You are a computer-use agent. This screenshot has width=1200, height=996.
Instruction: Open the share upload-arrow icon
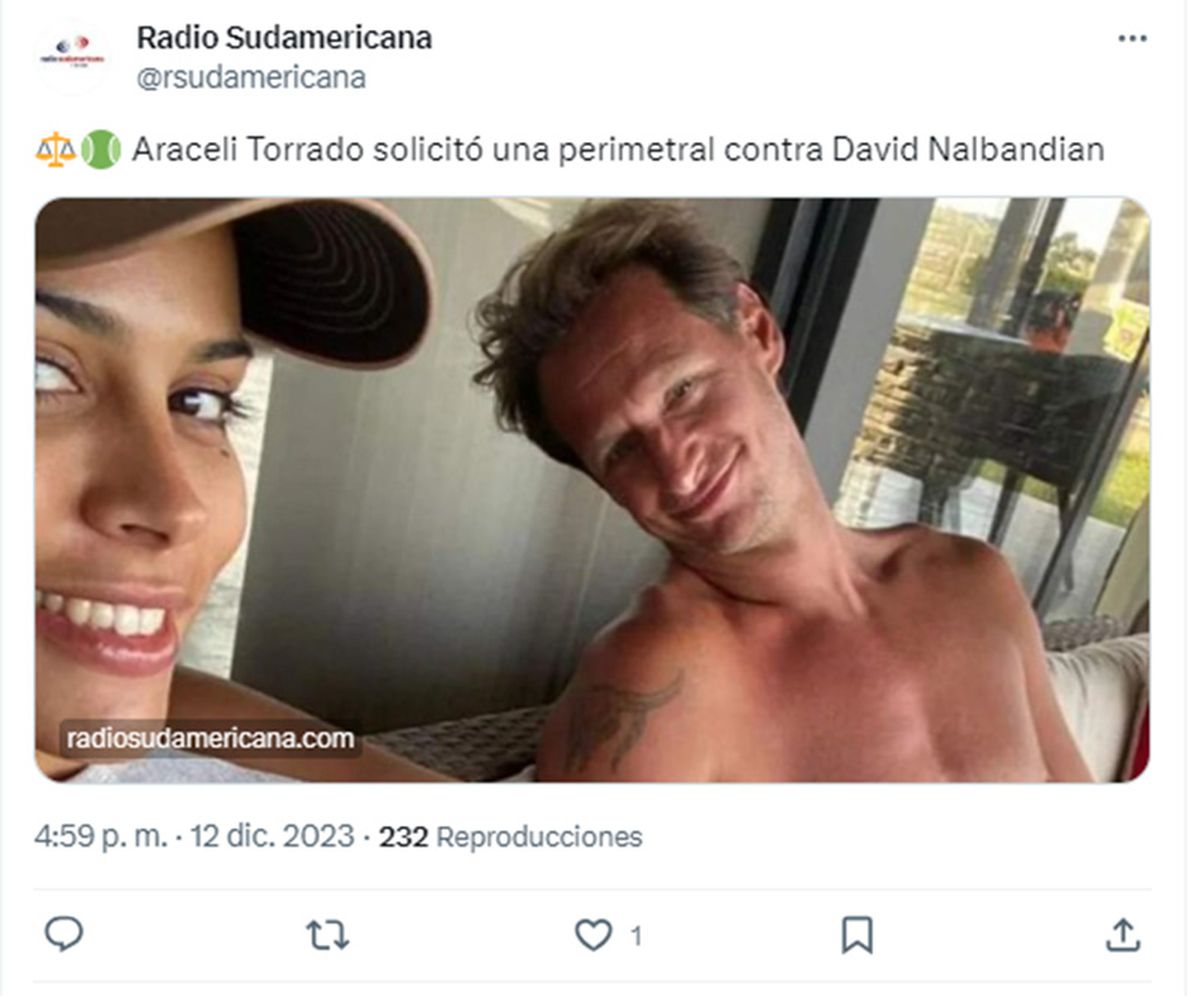point(1122,935)
